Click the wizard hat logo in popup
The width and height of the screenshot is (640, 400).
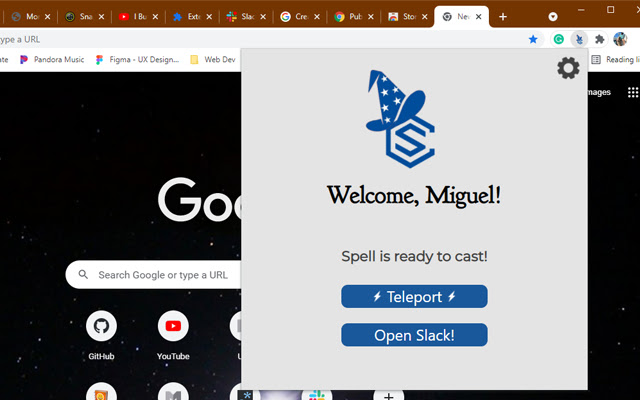401,119
